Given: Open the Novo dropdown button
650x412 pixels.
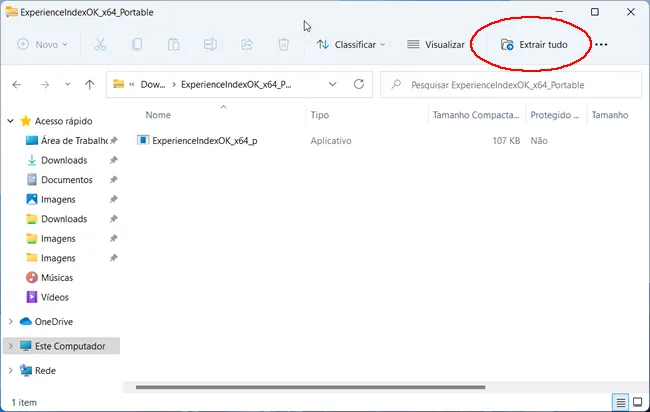Looking at the screenshot, I should [42, 44].
